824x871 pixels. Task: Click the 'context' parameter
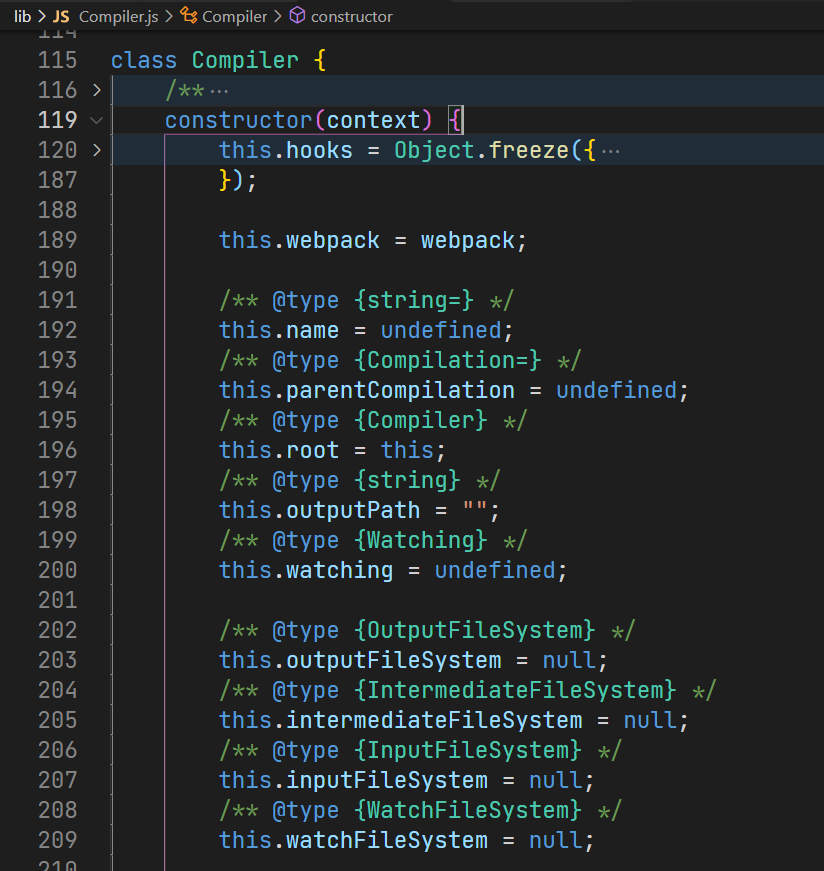coord(373,120)
